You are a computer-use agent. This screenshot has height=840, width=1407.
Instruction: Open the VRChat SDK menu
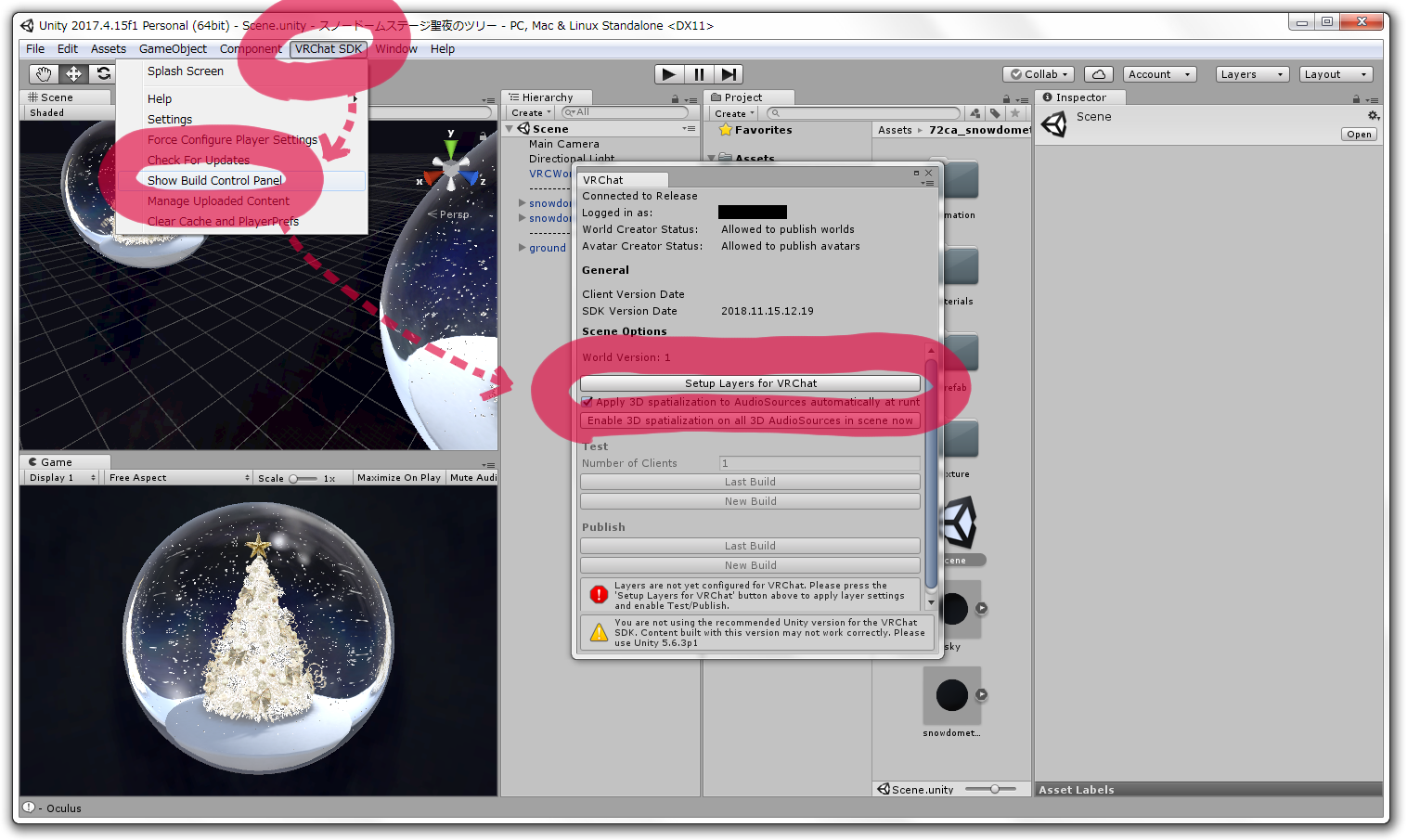coord(329,49)
